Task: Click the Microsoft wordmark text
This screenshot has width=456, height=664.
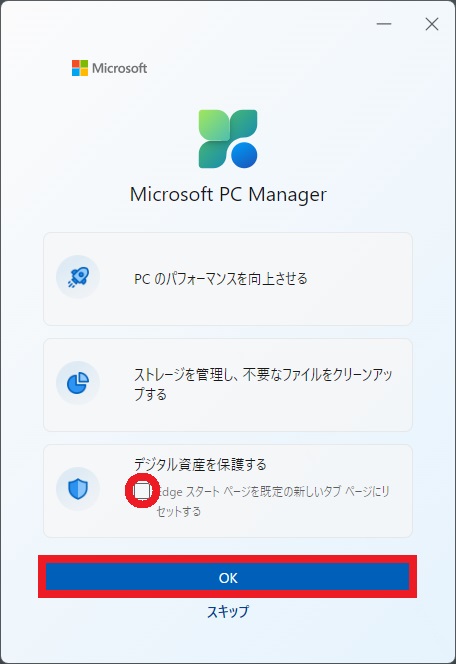Action: [x=119, y=68]
